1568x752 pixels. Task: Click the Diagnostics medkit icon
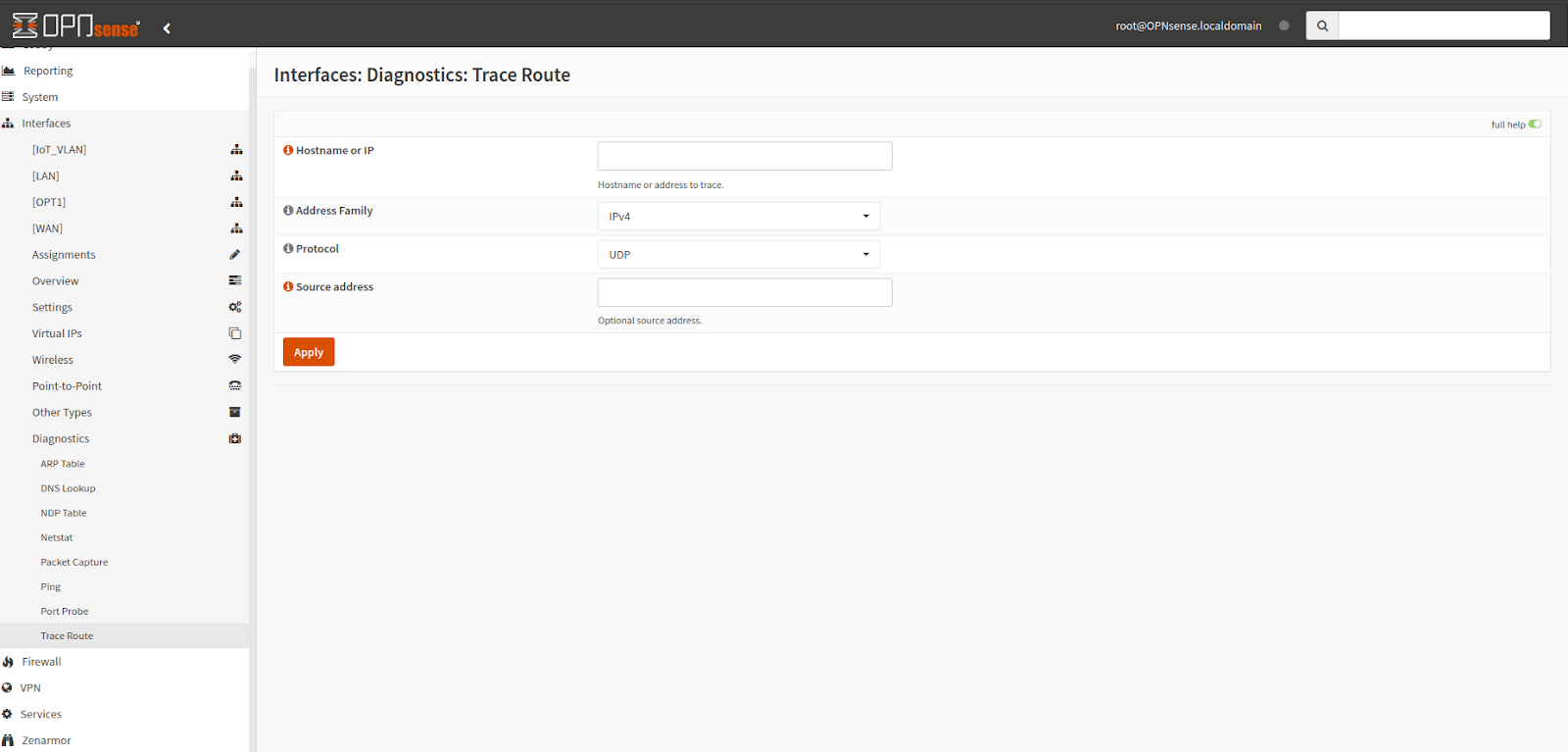pos(235,438)
